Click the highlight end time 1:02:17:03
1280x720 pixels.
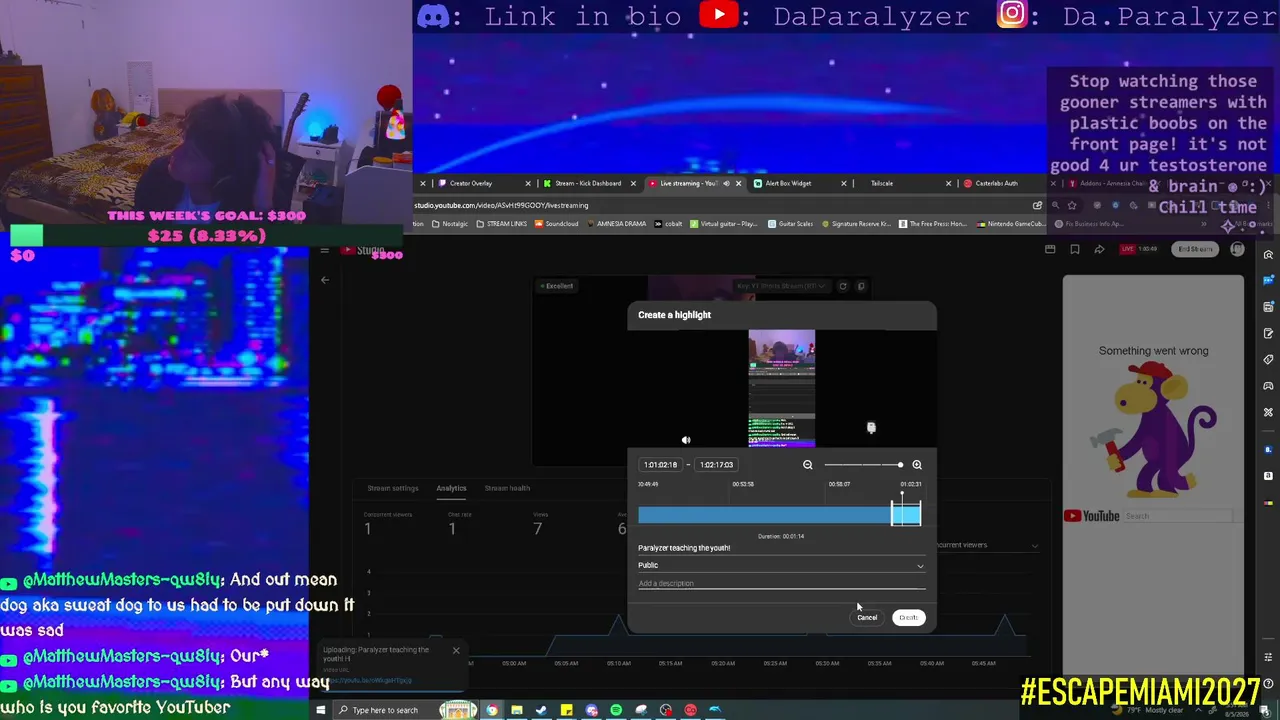point(716,465)
